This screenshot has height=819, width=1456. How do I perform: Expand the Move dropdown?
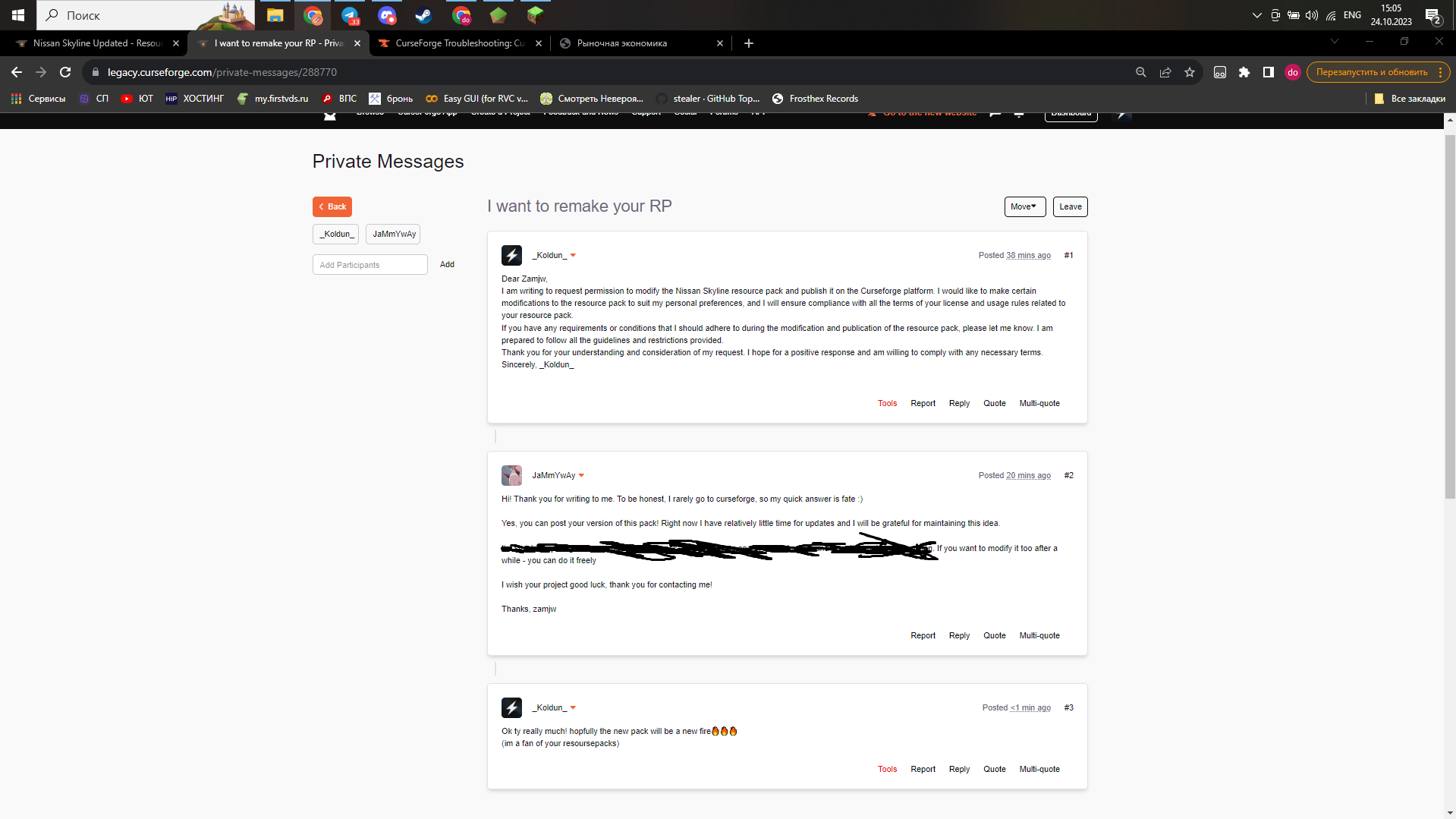(1024, 206)
